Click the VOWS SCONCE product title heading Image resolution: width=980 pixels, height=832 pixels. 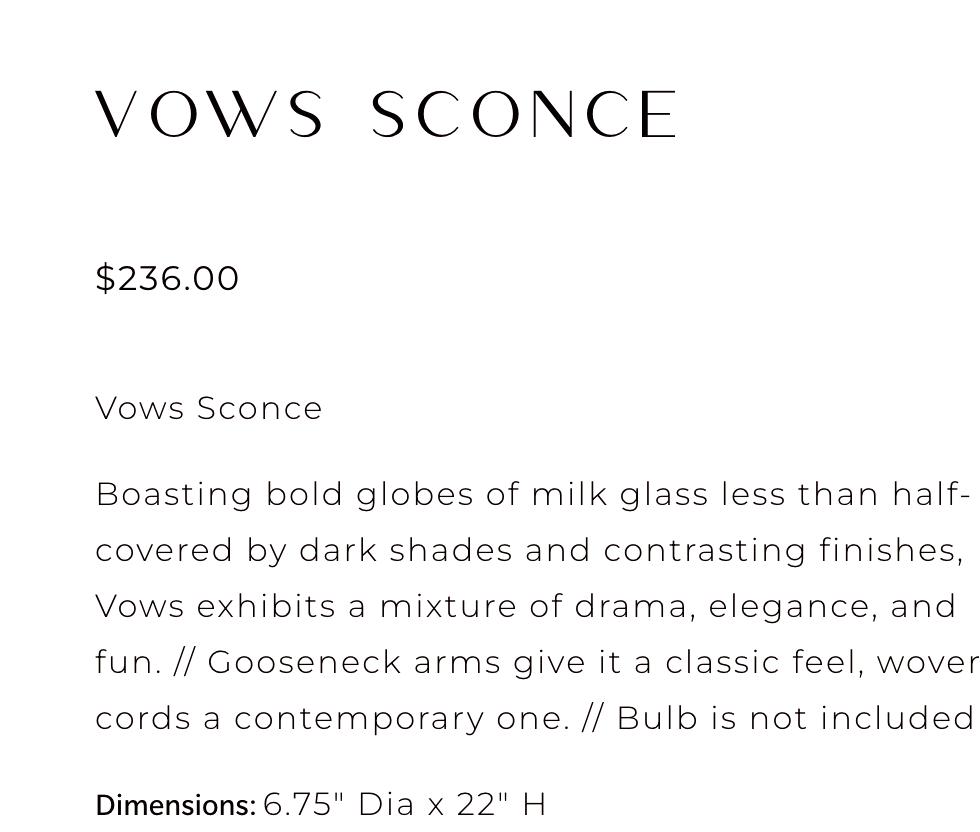[x=387, y=114]
